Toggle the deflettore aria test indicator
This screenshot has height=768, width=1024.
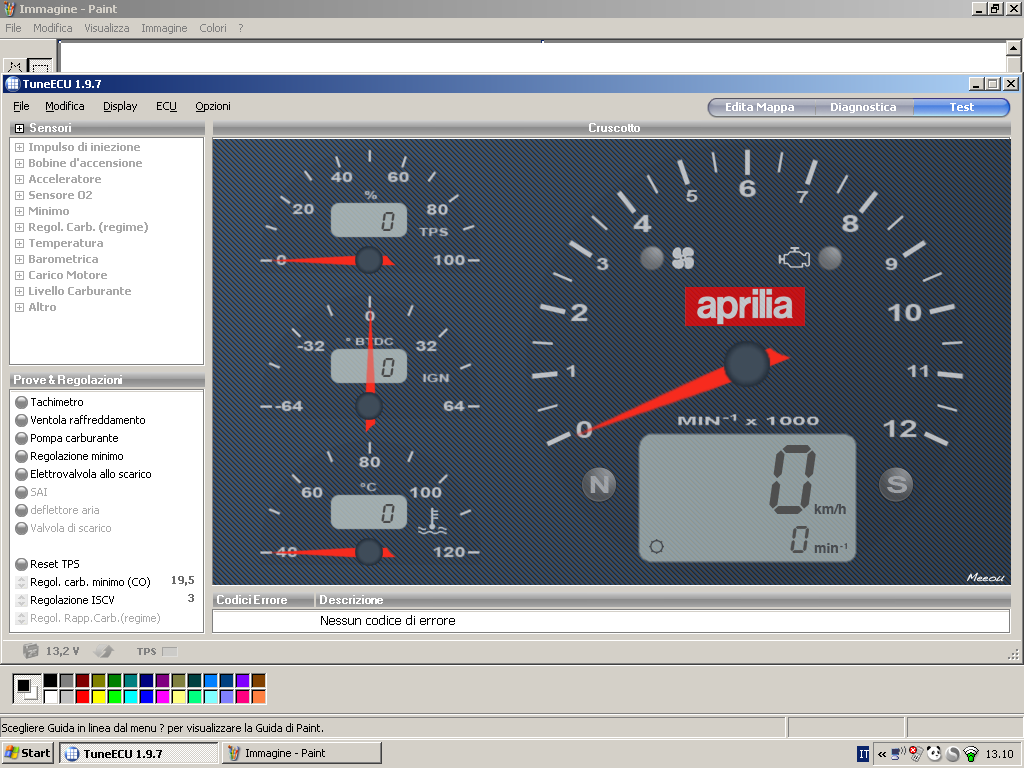(22, 510)
